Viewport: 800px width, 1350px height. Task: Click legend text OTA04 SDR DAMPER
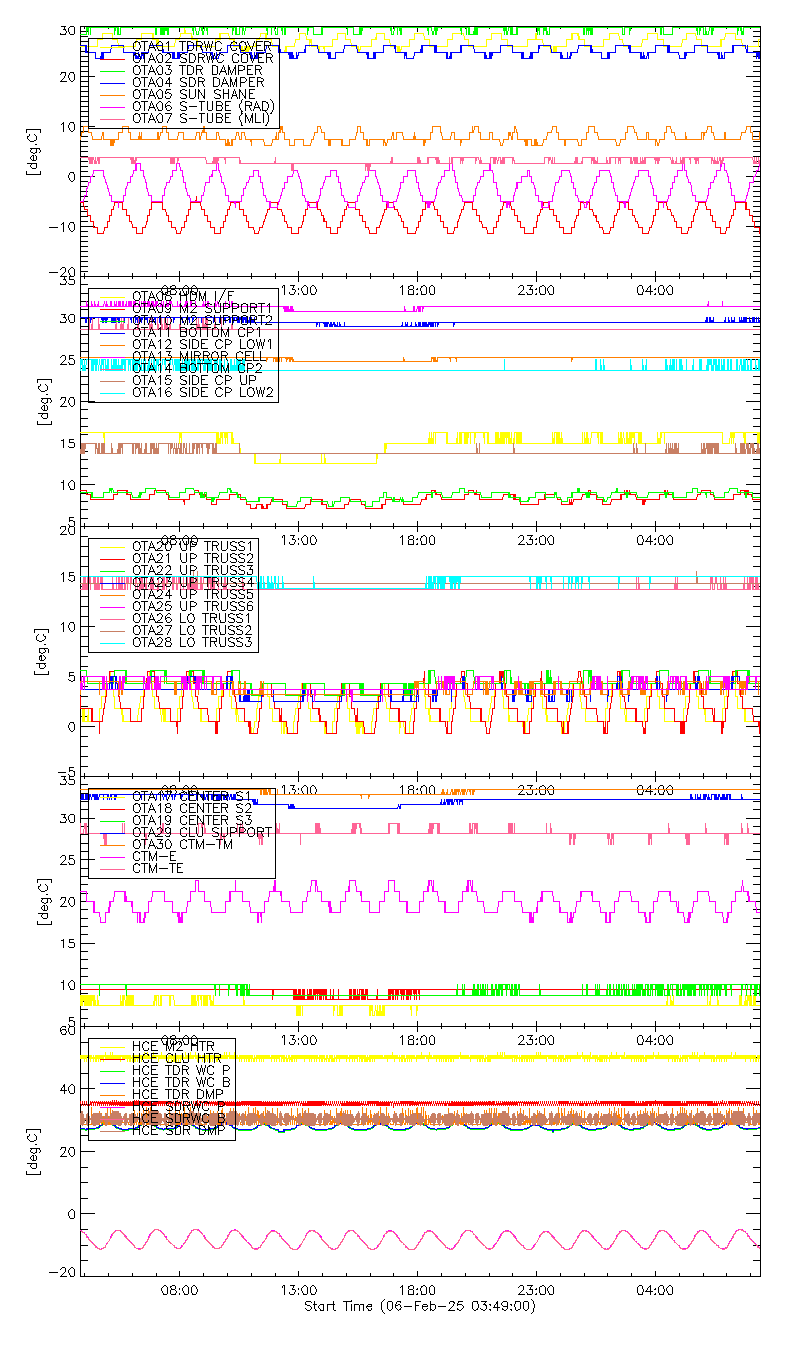point(198,82)
